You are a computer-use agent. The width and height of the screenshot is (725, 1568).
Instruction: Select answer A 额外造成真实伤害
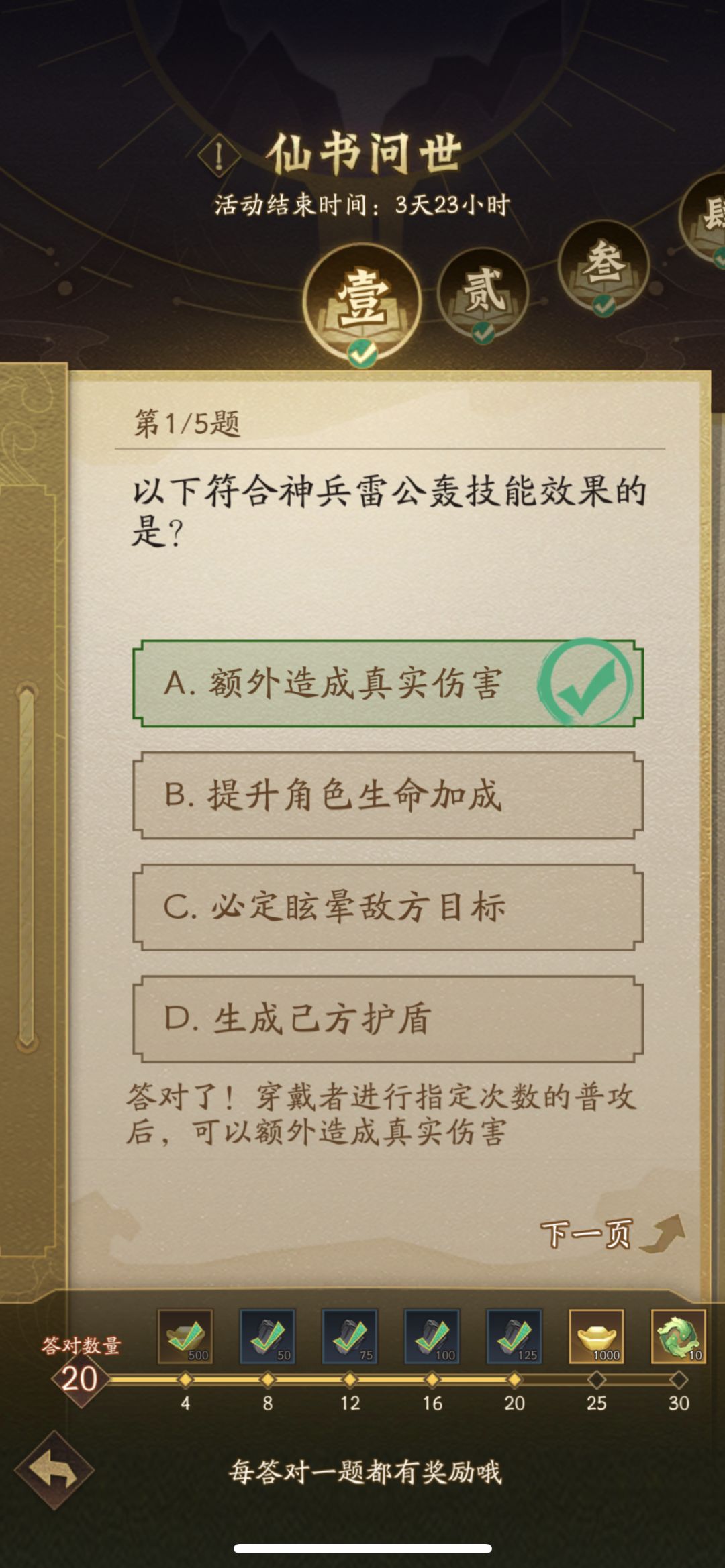pos(387,684)
